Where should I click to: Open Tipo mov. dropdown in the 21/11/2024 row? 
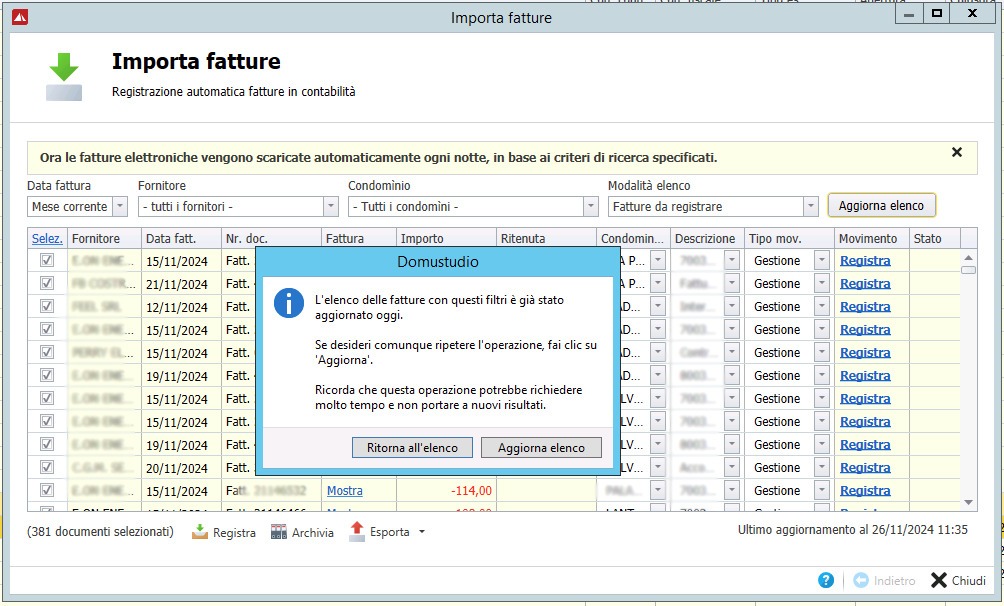click(x=822, y=283)
